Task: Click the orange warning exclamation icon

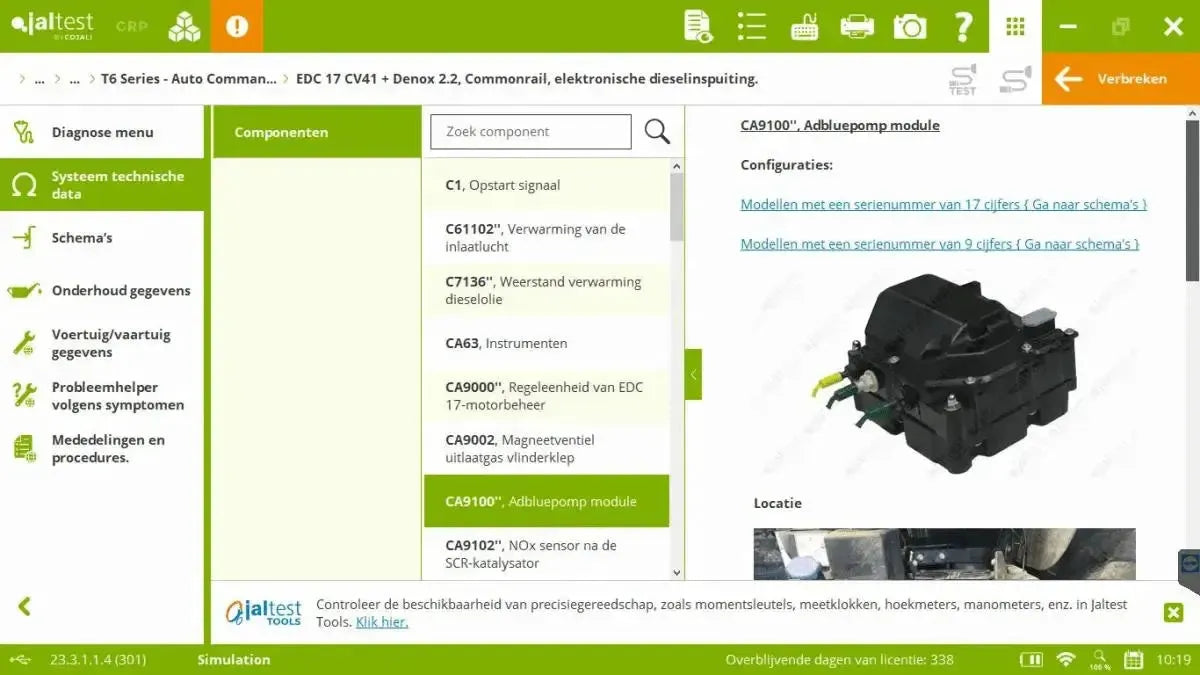Action: tap(237, 26)
